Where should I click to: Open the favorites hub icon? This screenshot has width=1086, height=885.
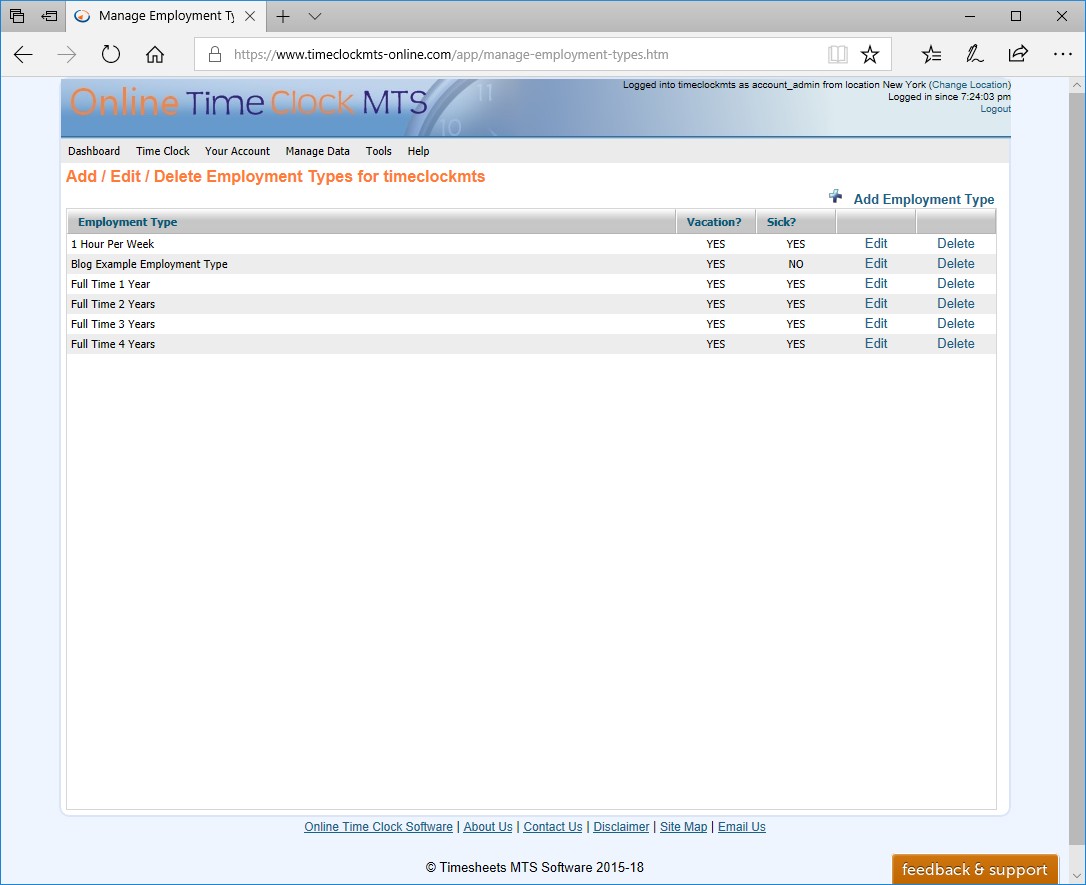click(x=932, y=54)
